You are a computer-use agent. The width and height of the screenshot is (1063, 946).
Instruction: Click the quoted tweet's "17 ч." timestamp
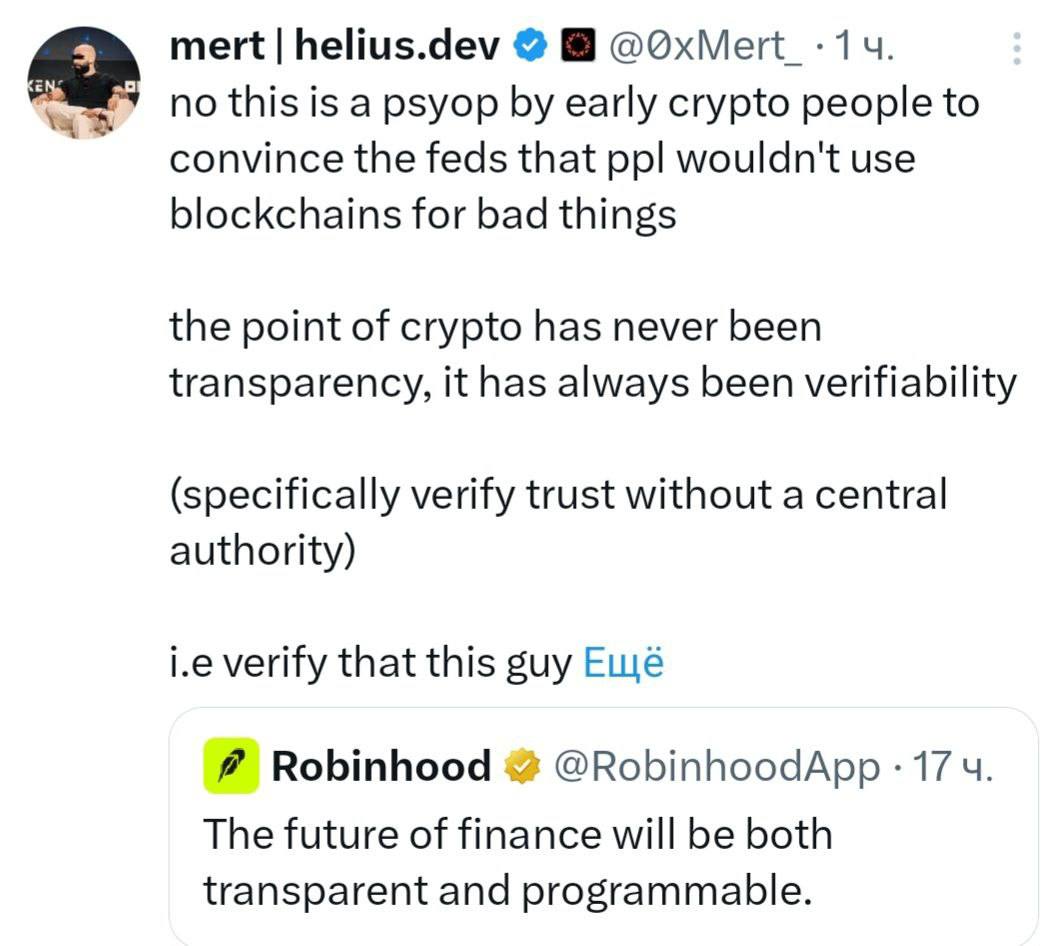tap(954, 767)
